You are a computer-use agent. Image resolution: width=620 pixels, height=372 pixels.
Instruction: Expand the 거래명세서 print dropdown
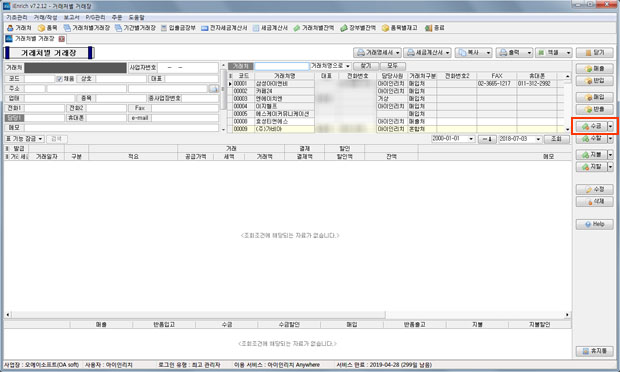pos(398,53)
